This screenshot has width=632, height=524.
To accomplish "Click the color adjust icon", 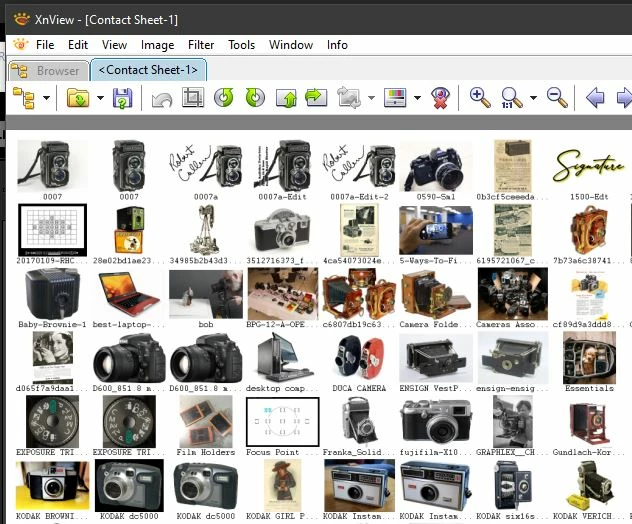I will (395, 98).
